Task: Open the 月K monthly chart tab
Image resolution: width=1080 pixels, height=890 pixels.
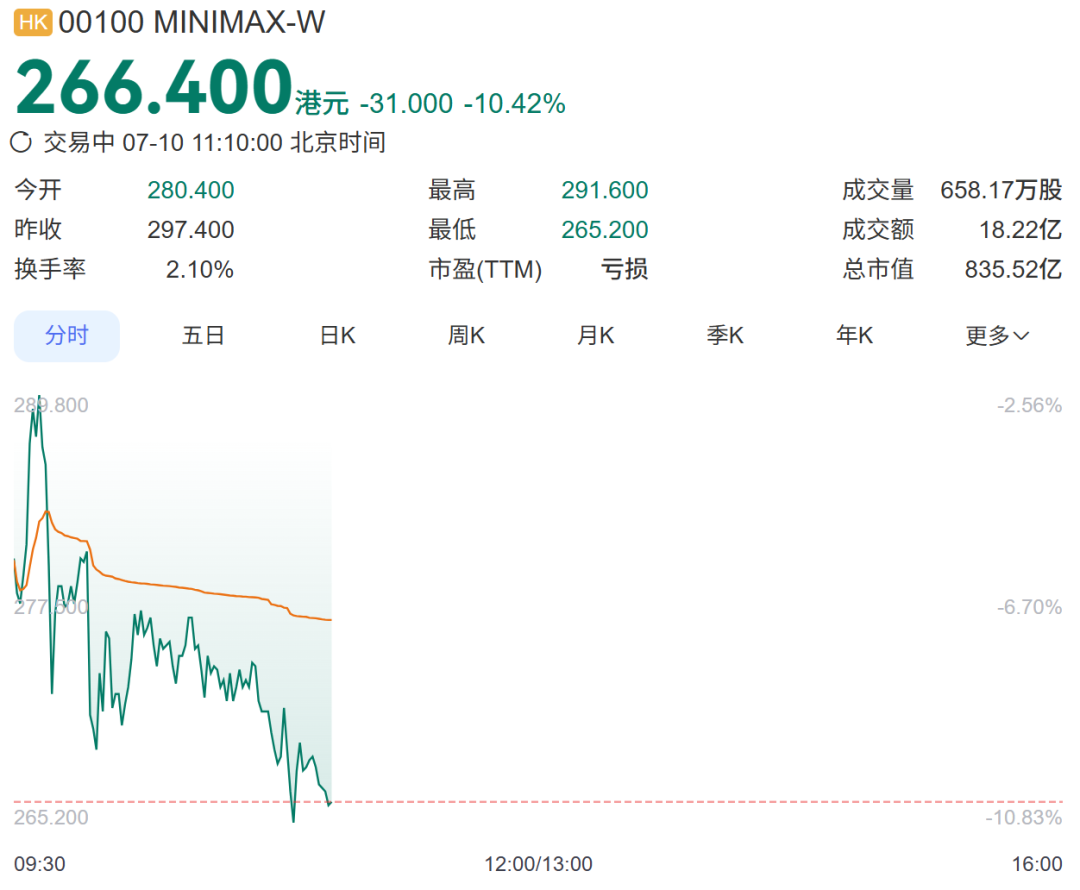Action: (596, 335)
